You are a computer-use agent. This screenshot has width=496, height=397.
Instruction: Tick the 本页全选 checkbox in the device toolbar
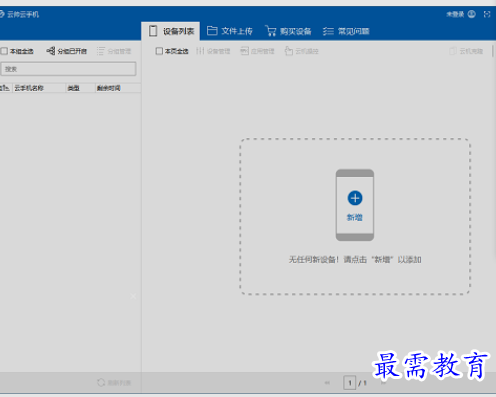click(159, 51)
